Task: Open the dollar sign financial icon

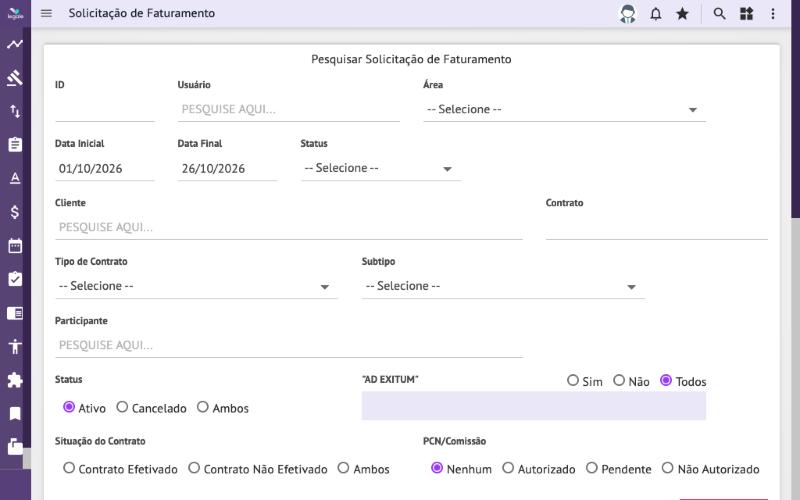Action: click(15, 212)
